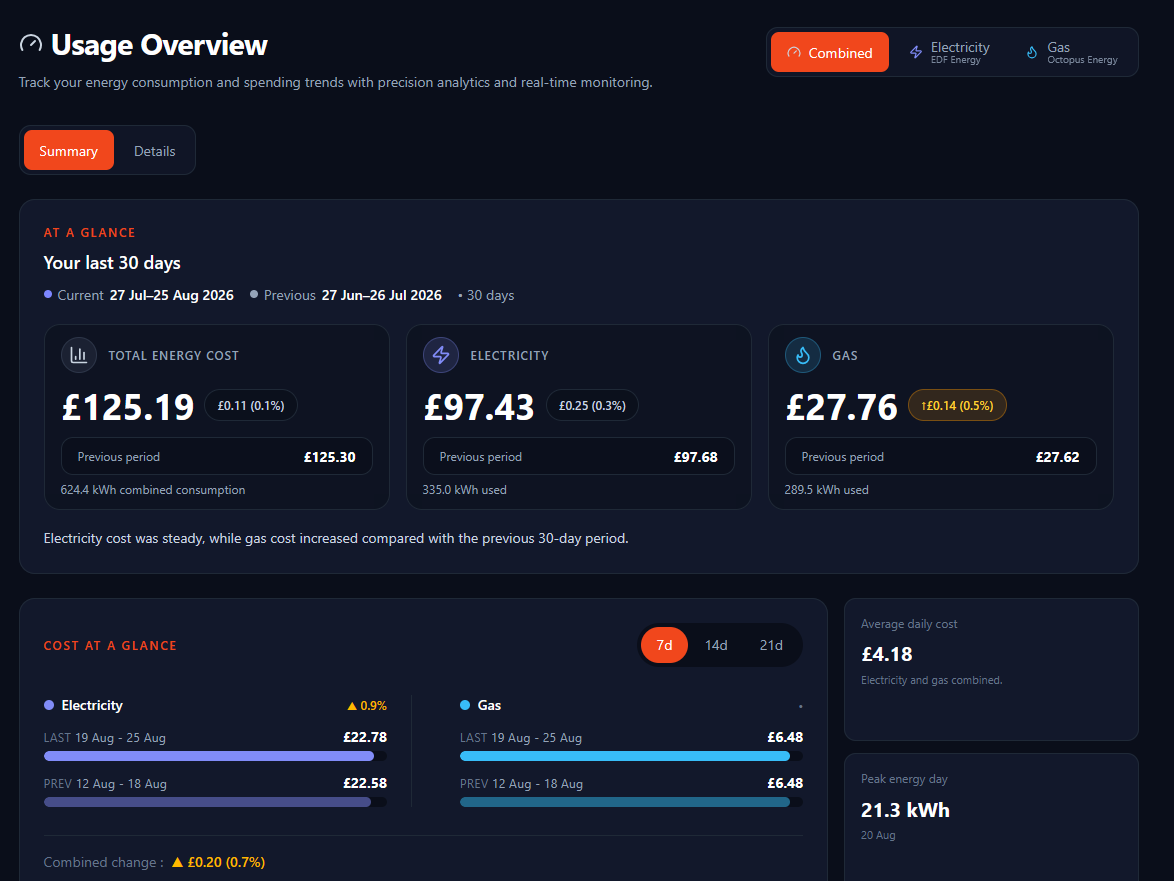Viewport: 1174px width, 881px height.
Task: Click the flame icon in the Gas Octopus tab
Action: click(1032, 52)
